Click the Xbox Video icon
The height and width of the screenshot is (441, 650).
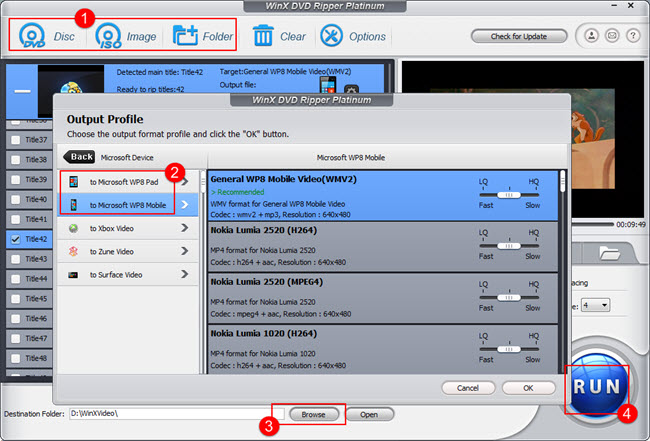[x=73, y=228]
